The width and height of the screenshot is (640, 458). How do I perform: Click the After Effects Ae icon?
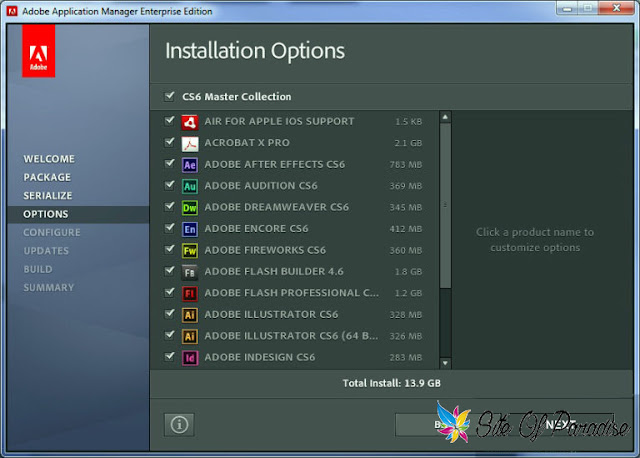click(190, 165)
